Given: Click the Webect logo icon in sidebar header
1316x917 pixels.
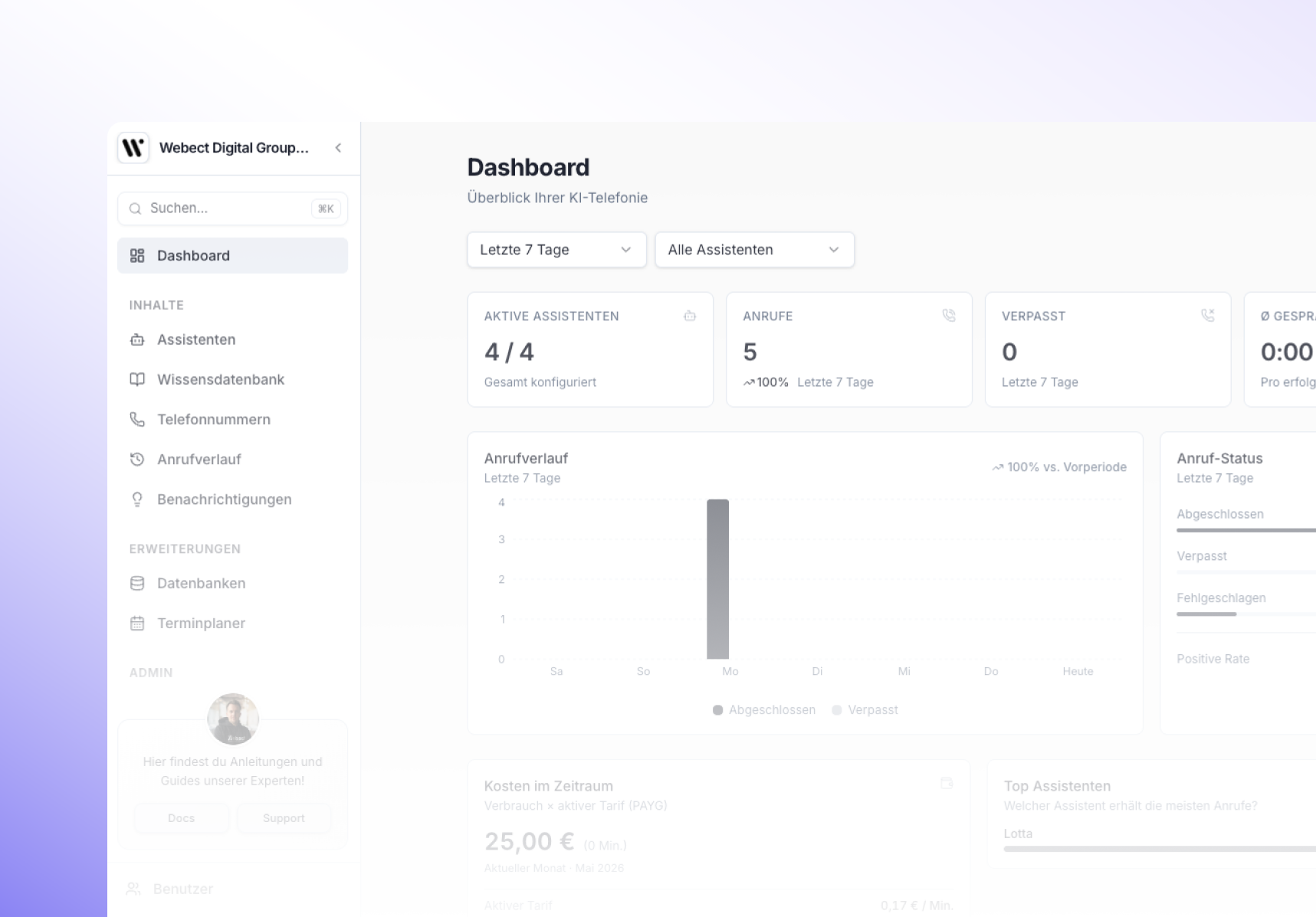Looking at the screenshot, I should click(133, 148).
